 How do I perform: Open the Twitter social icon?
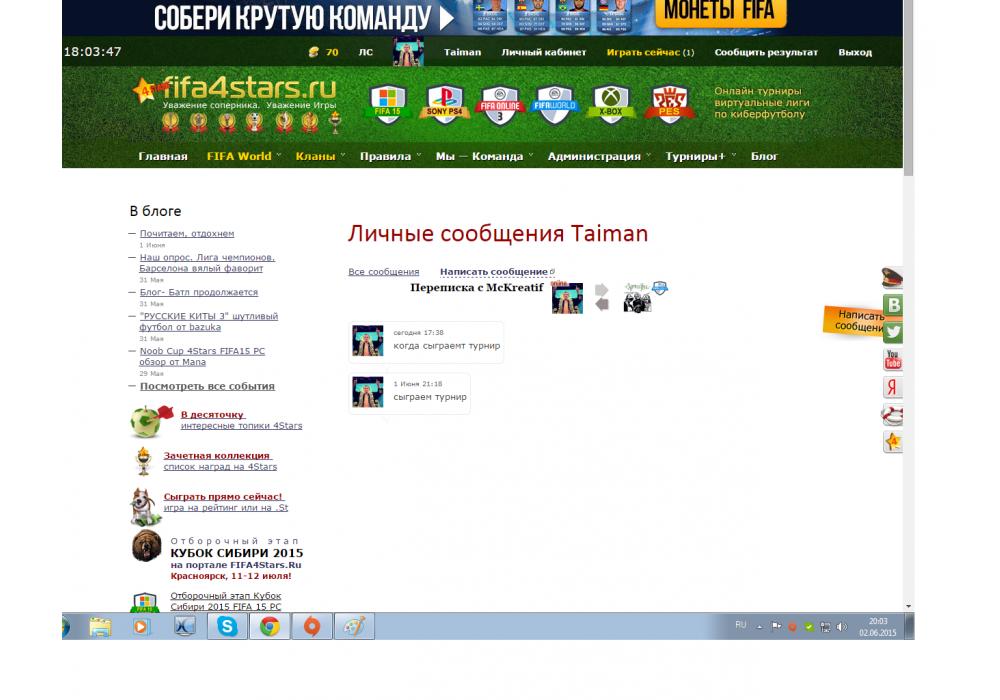pyautogui.click(x=893, y=332)
